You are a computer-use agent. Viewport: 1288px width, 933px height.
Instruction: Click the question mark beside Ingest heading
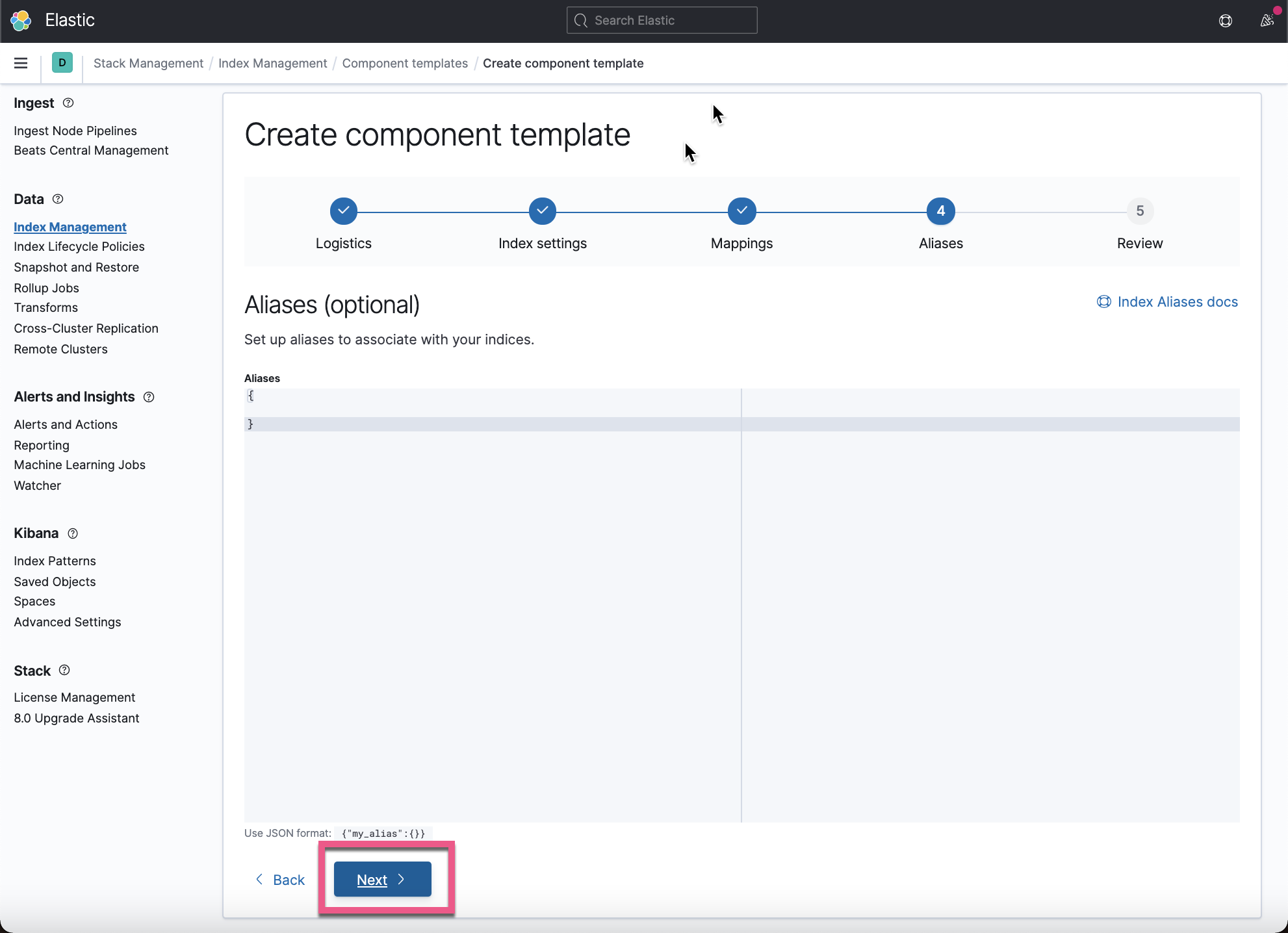click(68, 103)
